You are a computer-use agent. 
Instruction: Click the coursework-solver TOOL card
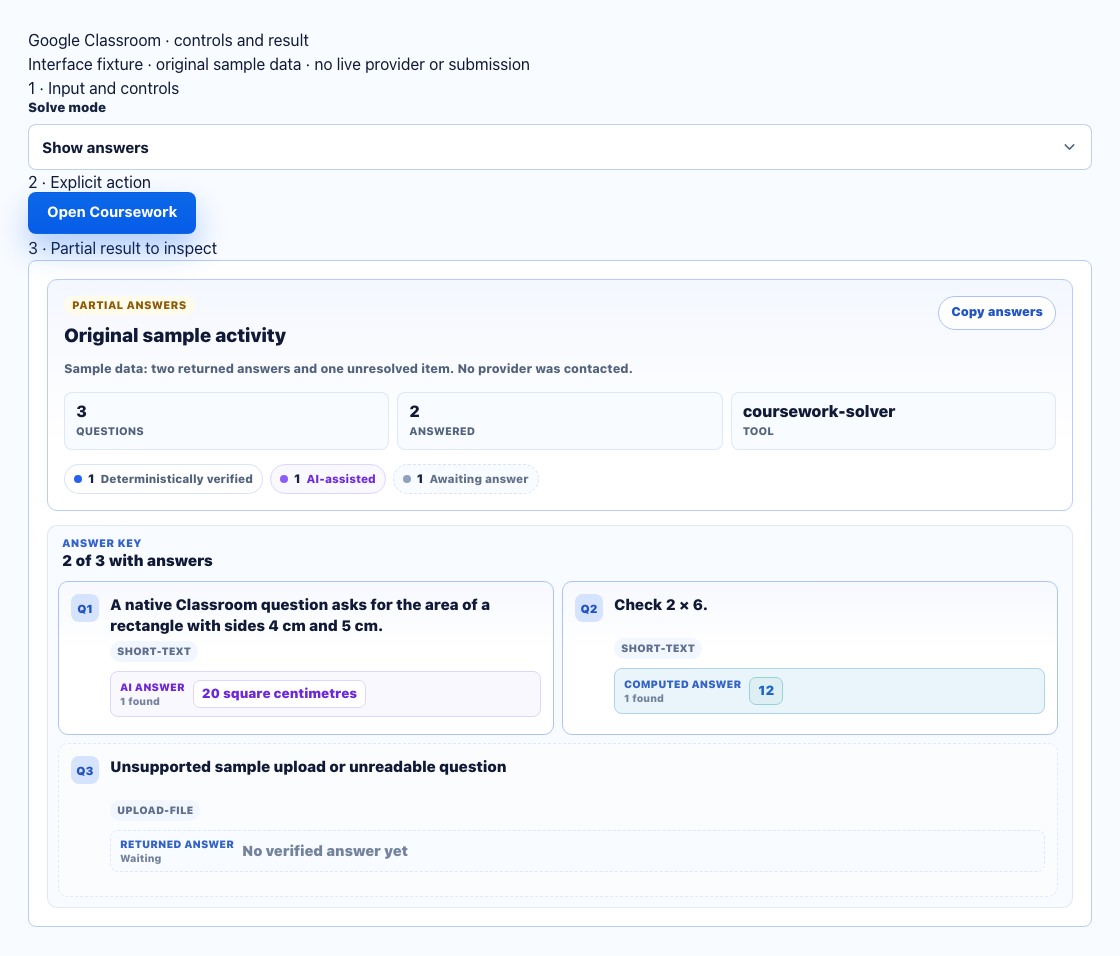(x=893, y=421)
